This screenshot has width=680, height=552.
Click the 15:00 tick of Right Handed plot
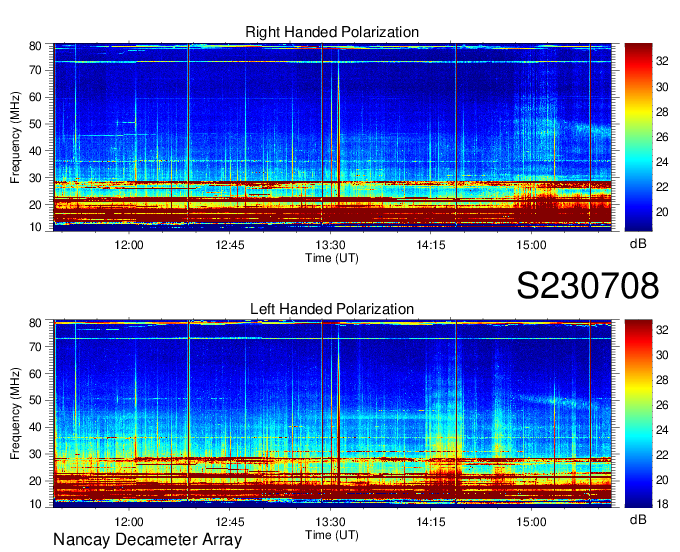532,245
